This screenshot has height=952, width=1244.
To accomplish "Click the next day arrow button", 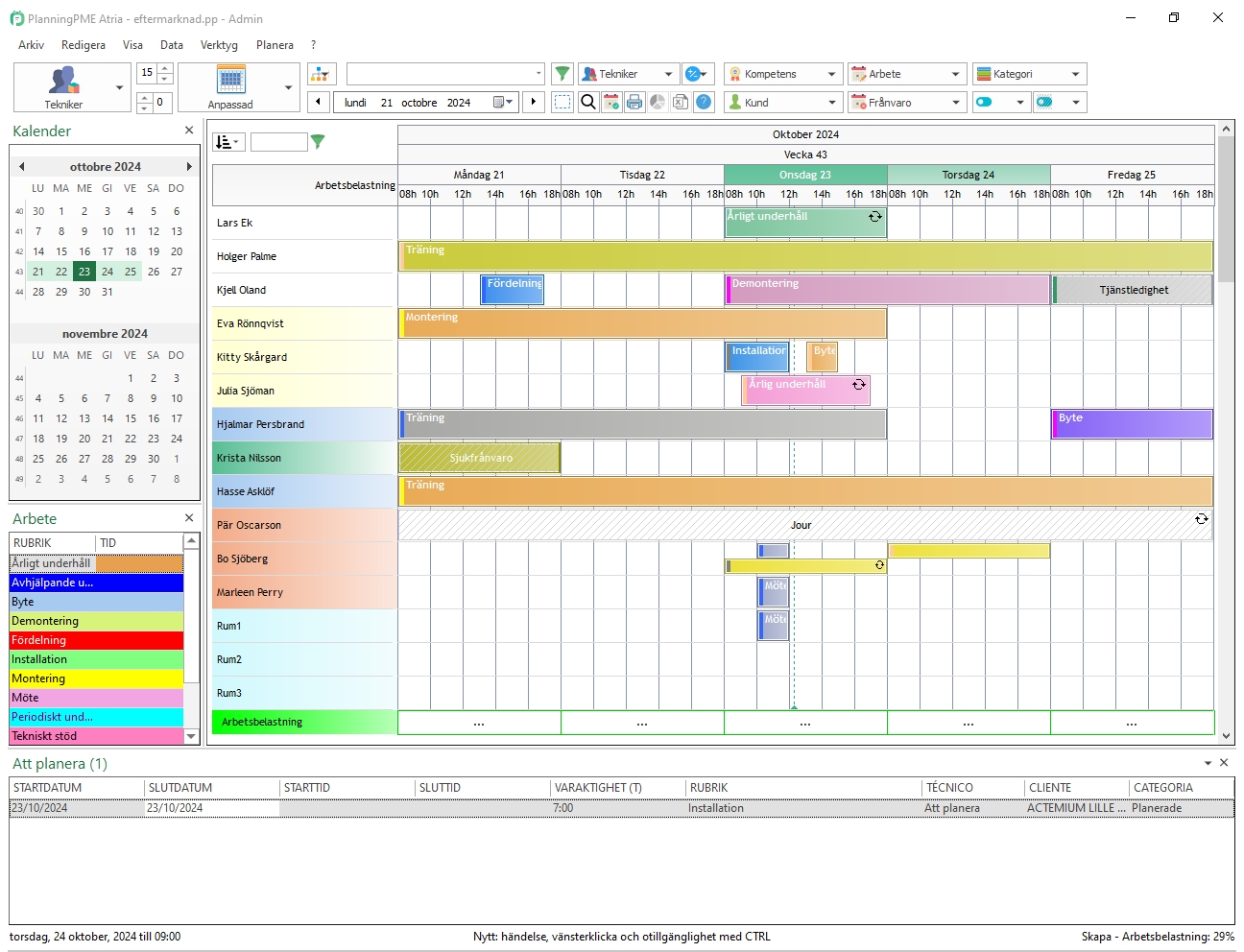I will [534, 102].
